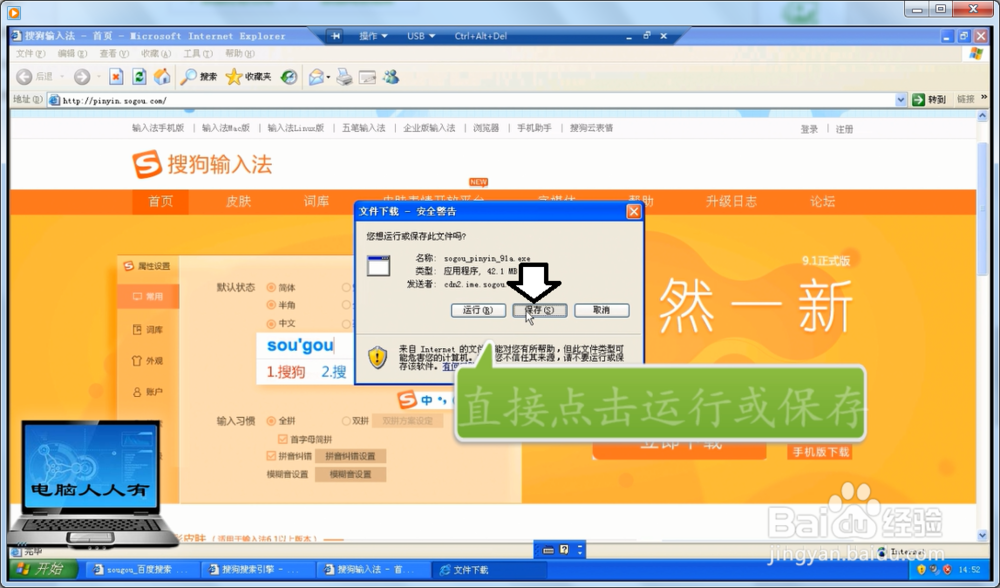Click the language bar help icon

(564, 549)
